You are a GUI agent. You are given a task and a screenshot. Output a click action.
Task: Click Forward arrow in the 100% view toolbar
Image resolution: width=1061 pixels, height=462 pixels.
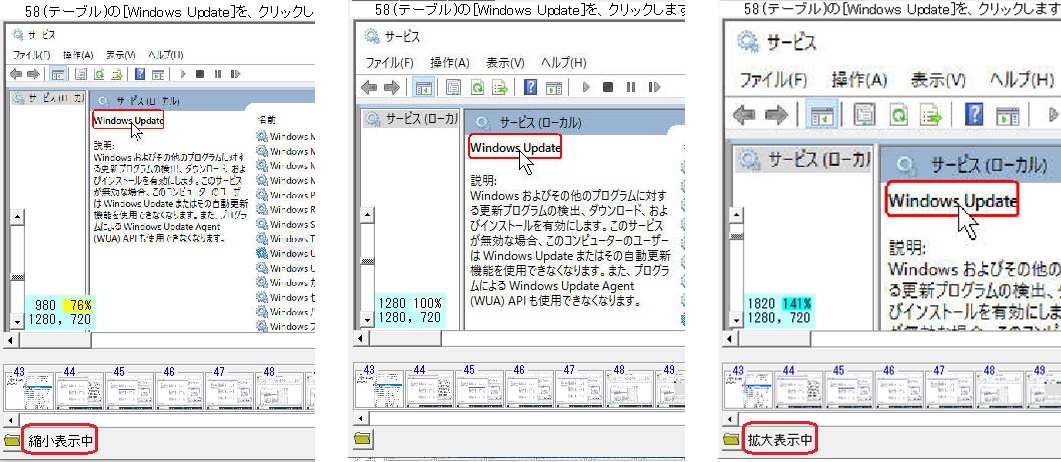[392, 87]
